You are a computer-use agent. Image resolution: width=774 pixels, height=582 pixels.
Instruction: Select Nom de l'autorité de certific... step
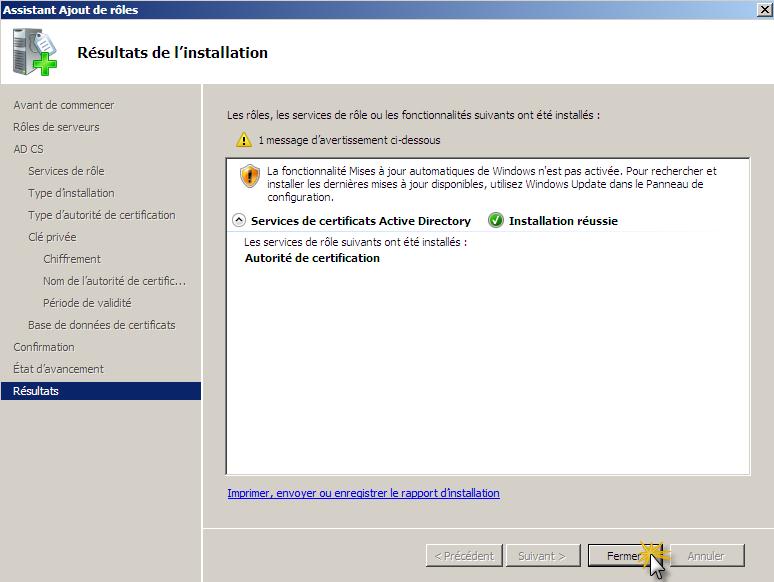click(x=115, y=281)
